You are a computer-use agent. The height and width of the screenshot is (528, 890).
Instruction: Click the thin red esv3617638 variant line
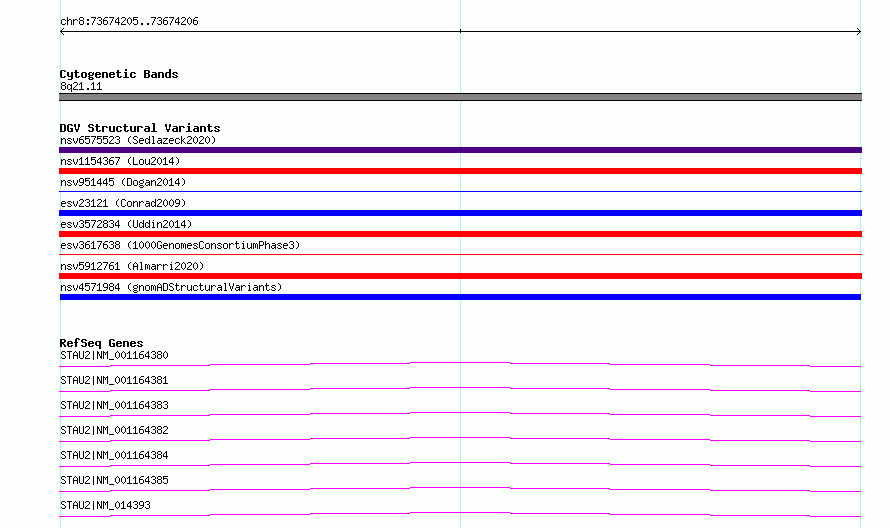pos(460,254)
